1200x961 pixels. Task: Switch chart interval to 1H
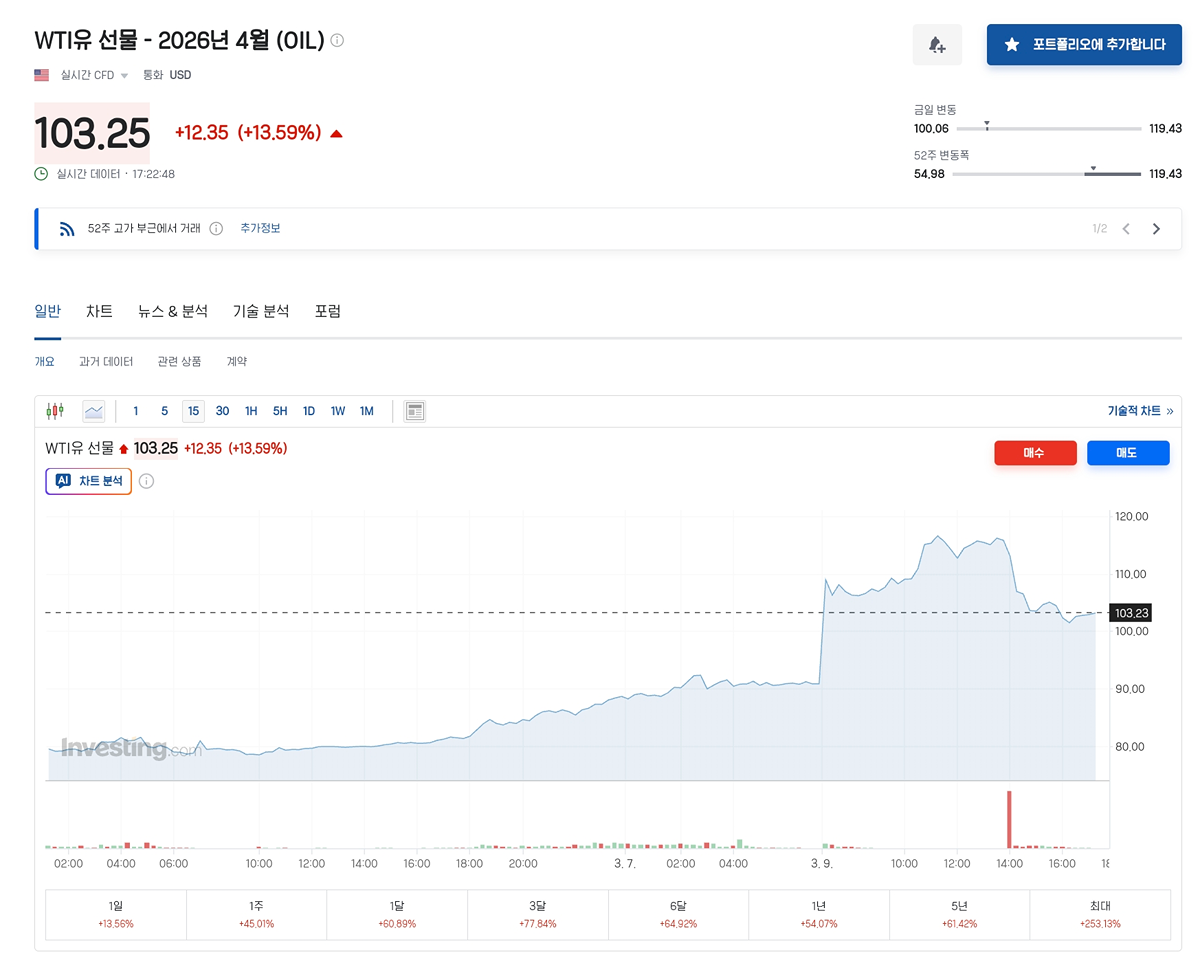coord(251,411)
